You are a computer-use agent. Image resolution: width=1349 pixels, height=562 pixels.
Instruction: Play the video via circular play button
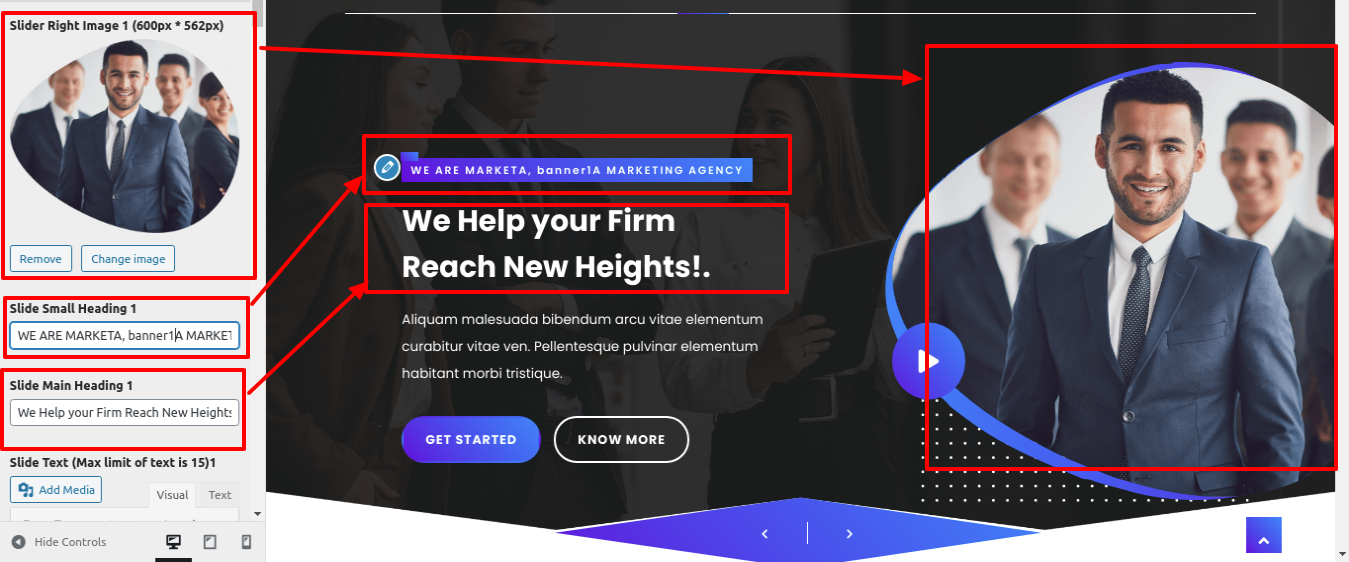928,361
